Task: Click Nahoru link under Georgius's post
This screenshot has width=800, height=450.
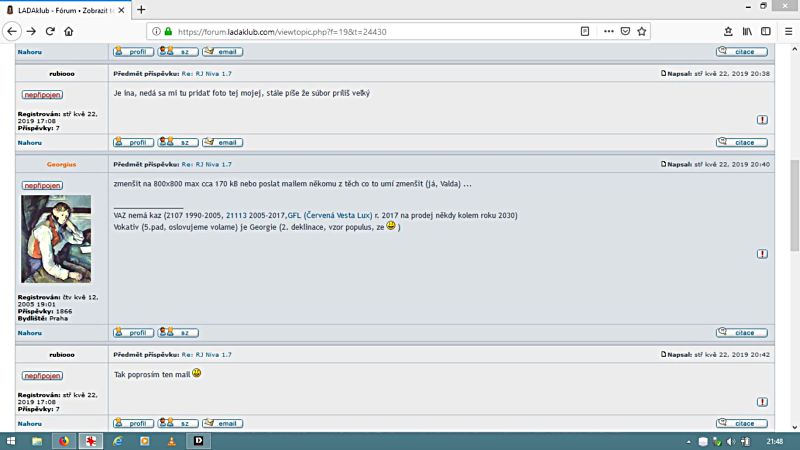Action: 29,333
